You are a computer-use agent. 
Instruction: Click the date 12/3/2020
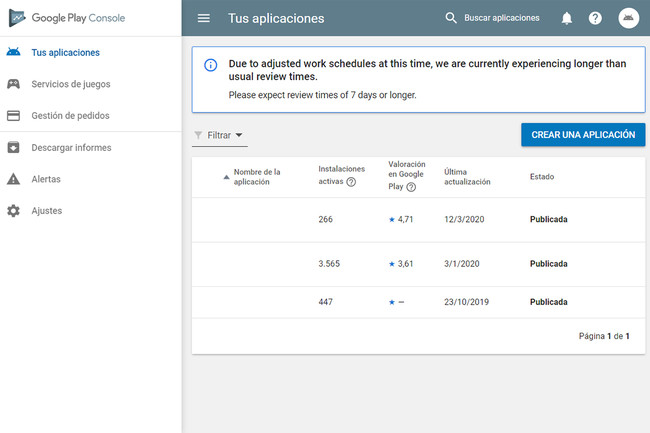click(464, 220)
